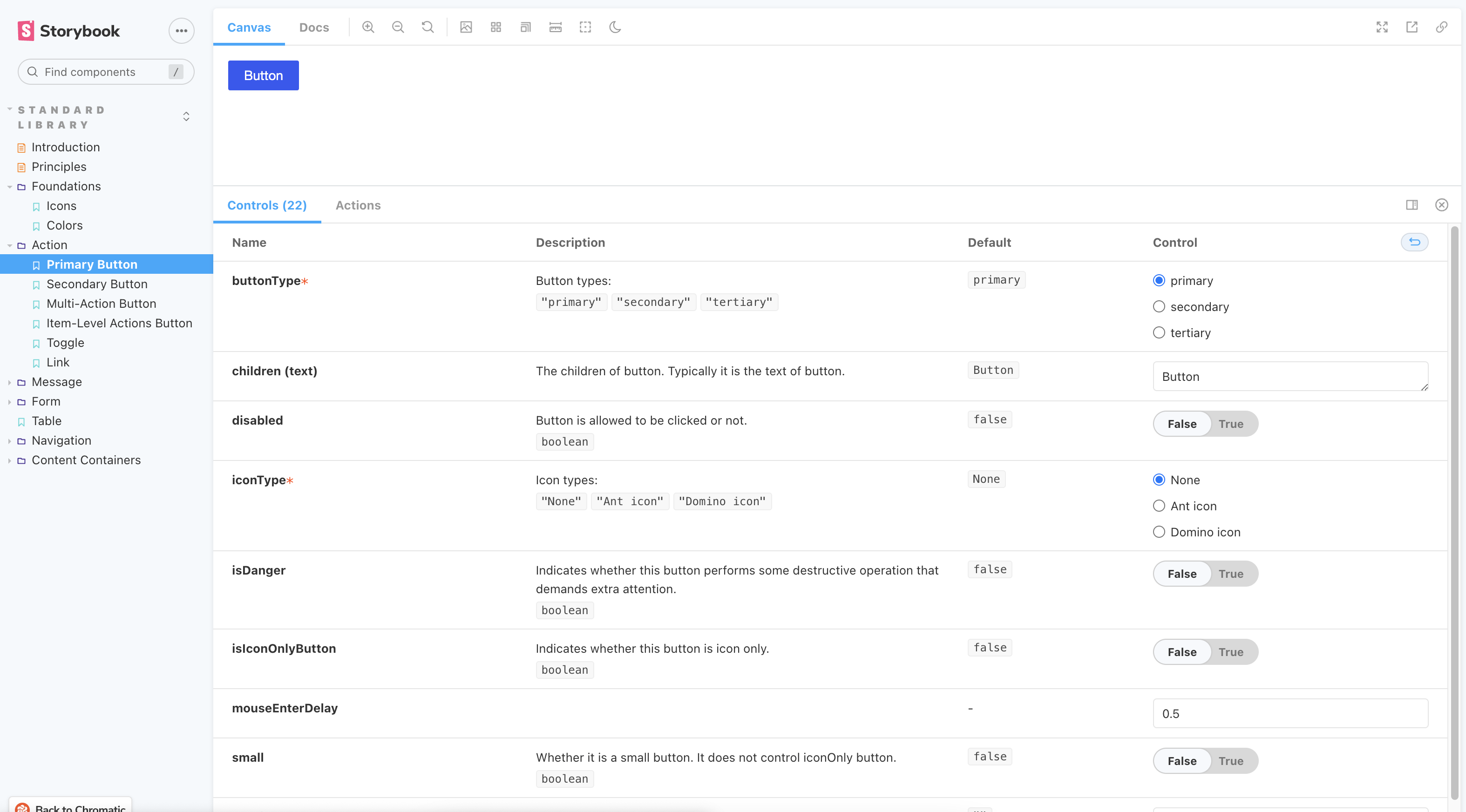Switch to the Docs tab
The width and height of the screenshot is (1466, 812).
(x=314, y=27)
